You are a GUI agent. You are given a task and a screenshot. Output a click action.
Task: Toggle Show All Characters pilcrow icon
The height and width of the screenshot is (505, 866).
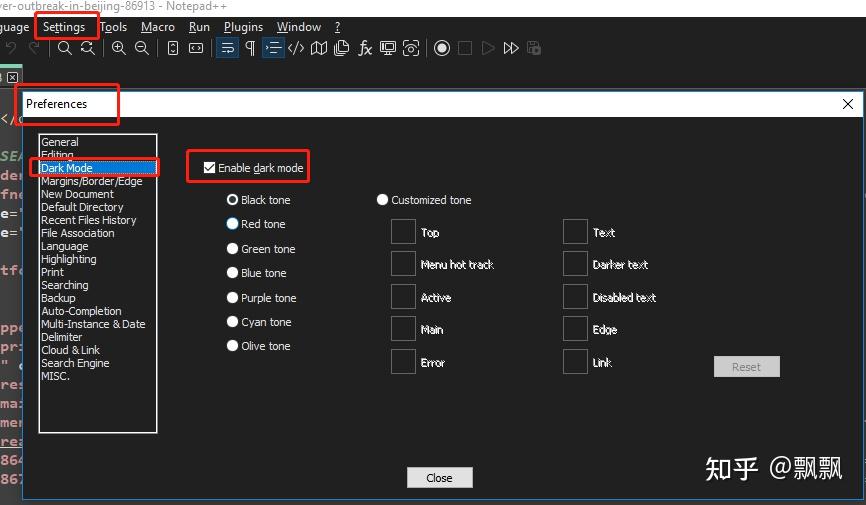tap(250, 49)
